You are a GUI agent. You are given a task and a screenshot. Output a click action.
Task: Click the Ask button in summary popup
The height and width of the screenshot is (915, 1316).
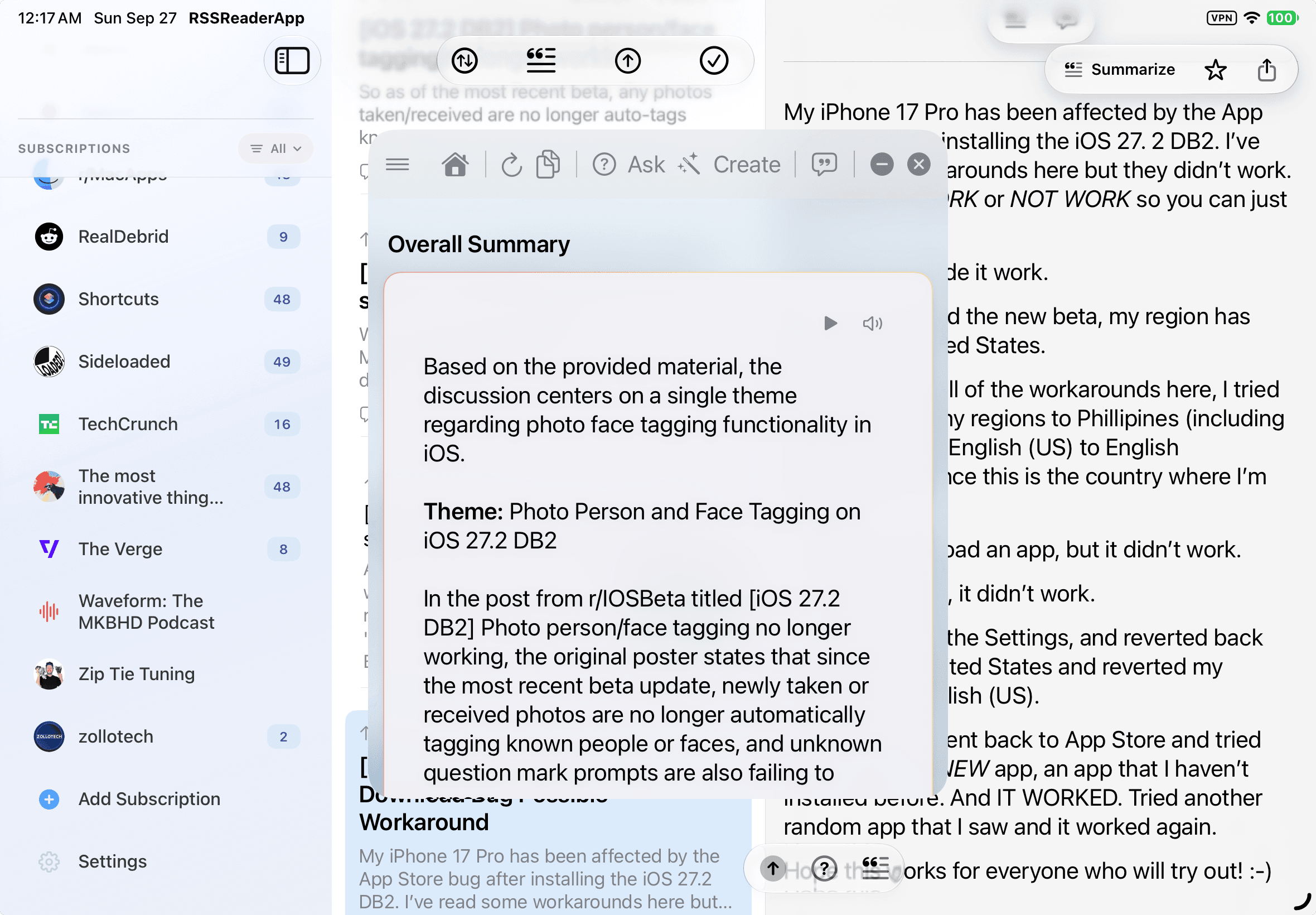click(628, 165)
